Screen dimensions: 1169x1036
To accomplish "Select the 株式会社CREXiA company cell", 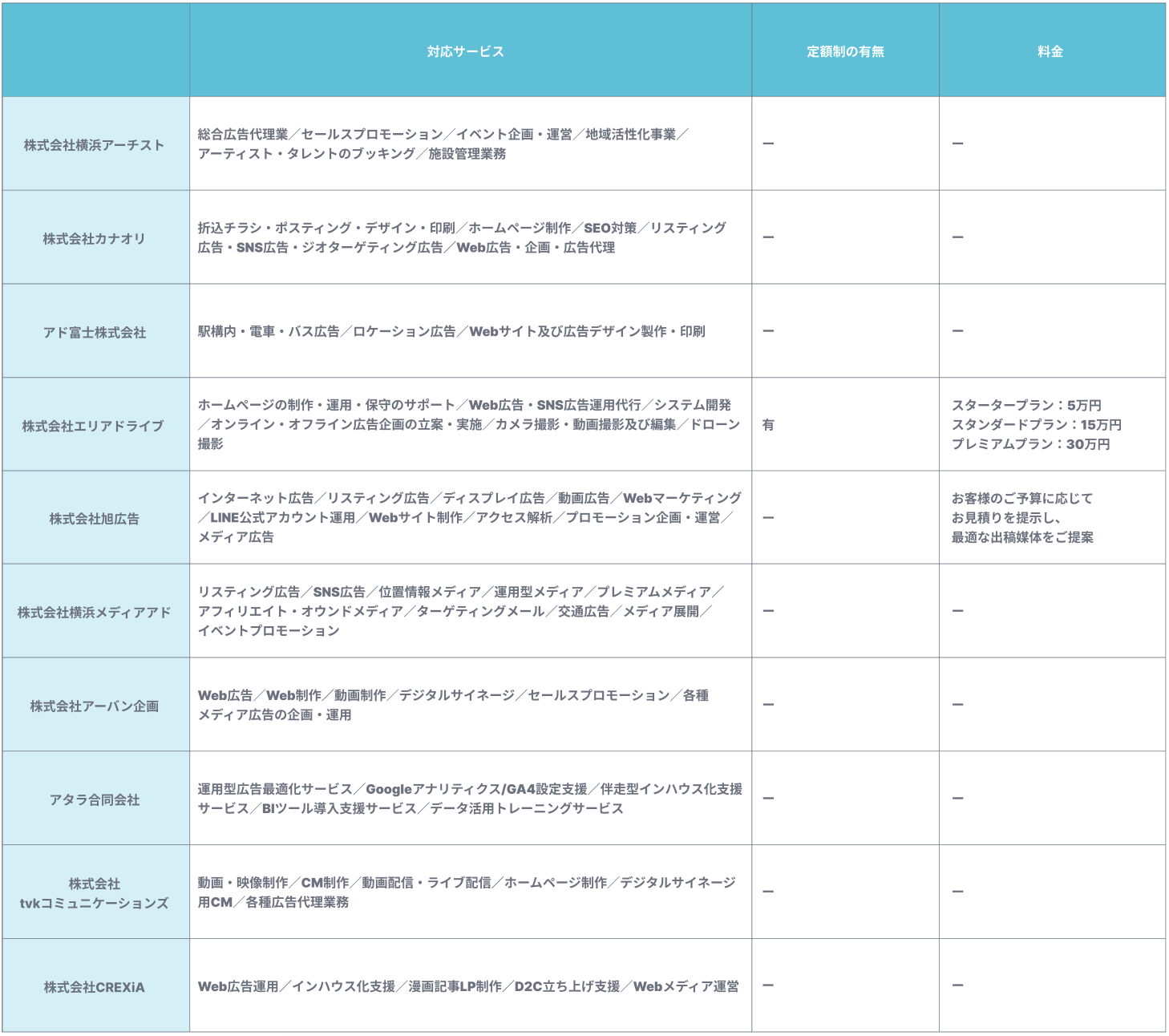I will tap(95, 987).
